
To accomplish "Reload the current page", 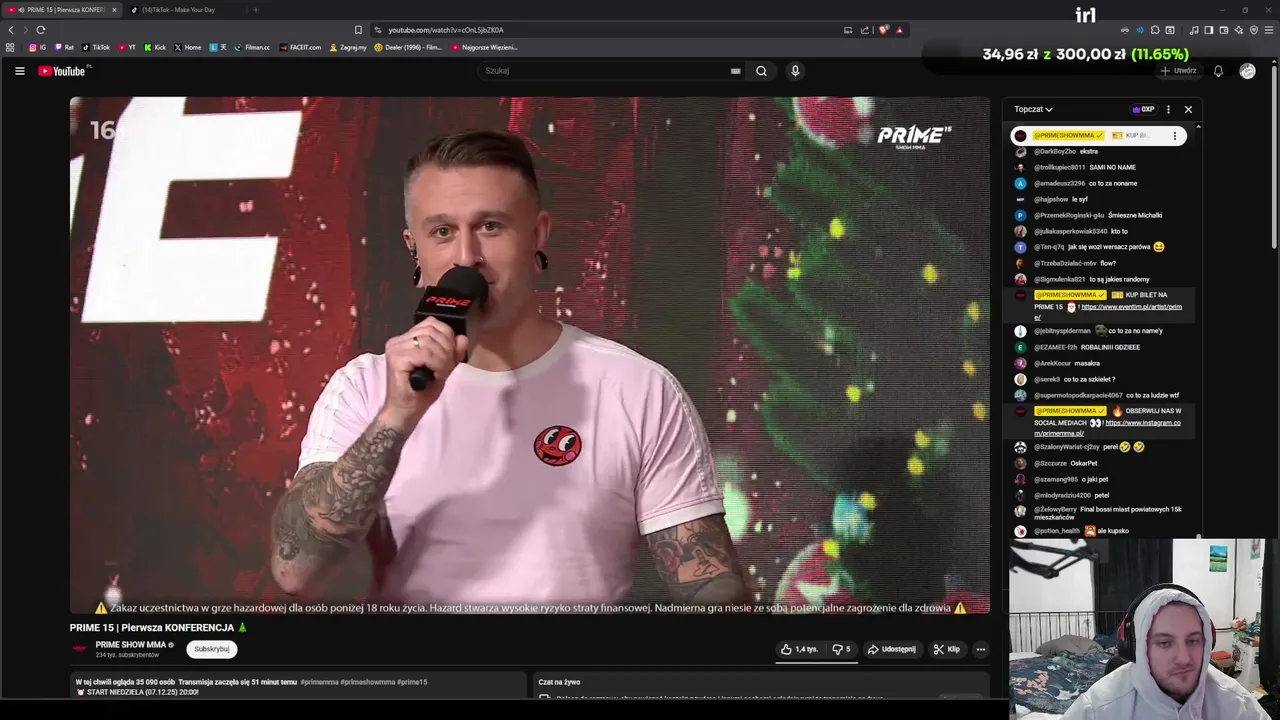I will (41, 30).
